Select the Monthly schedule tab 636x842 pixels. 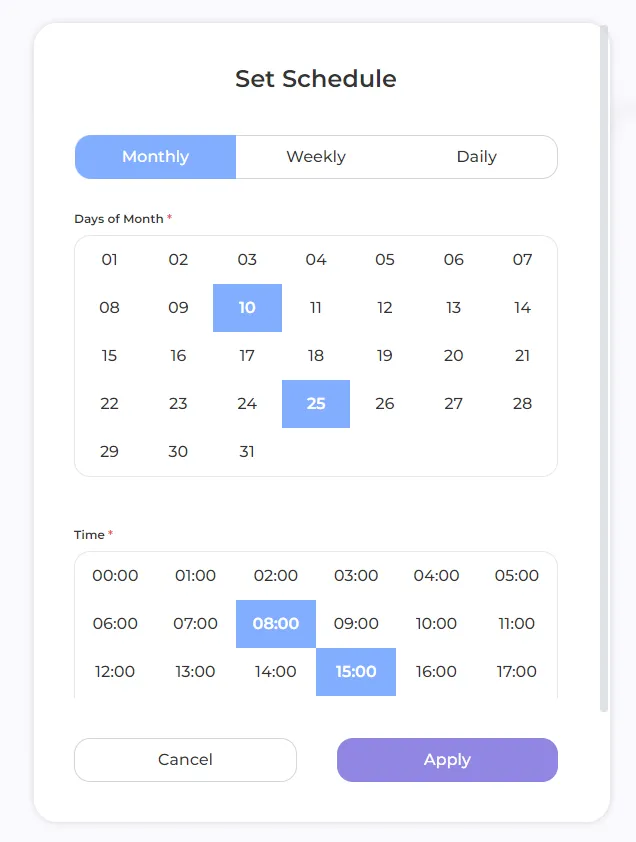tap(155, 157)
